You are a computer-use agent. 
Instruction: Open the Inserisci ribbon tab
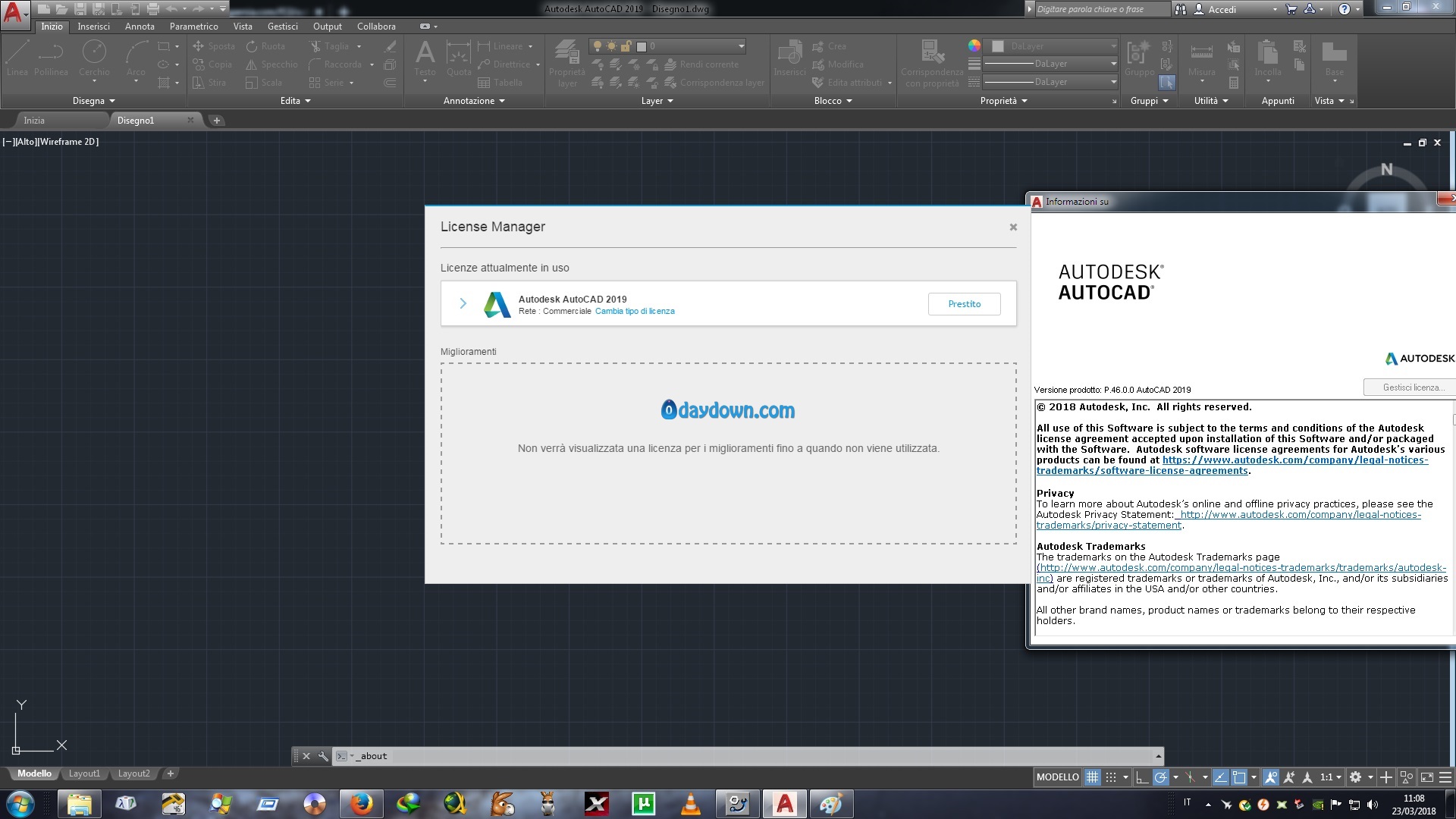pos(93,26)
